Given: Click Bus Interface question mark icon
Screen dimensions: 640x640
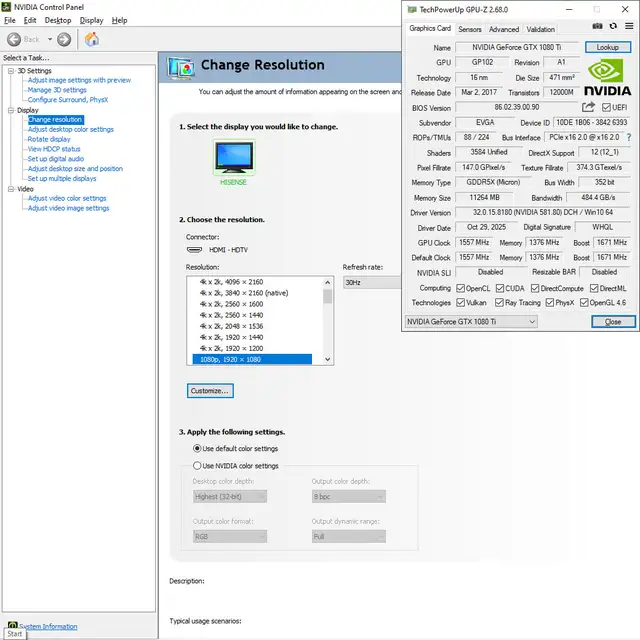Looking at the screenshot, I should [629, 138].
